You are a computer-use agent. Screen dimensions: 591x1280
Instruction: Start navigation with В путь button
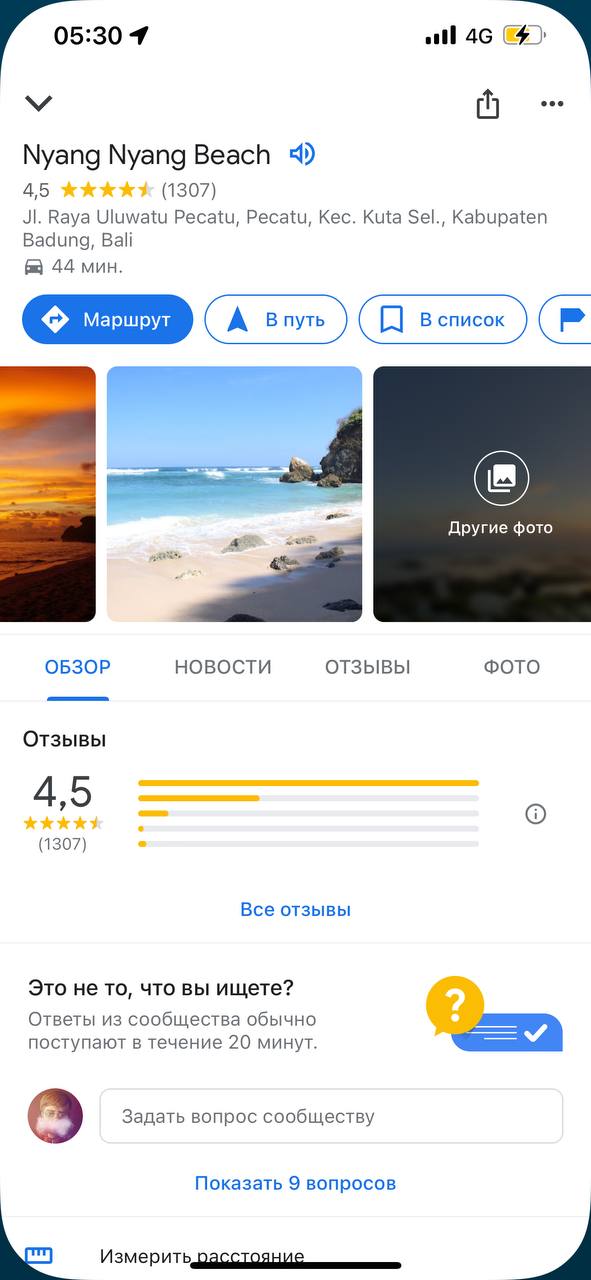[276, 320]
